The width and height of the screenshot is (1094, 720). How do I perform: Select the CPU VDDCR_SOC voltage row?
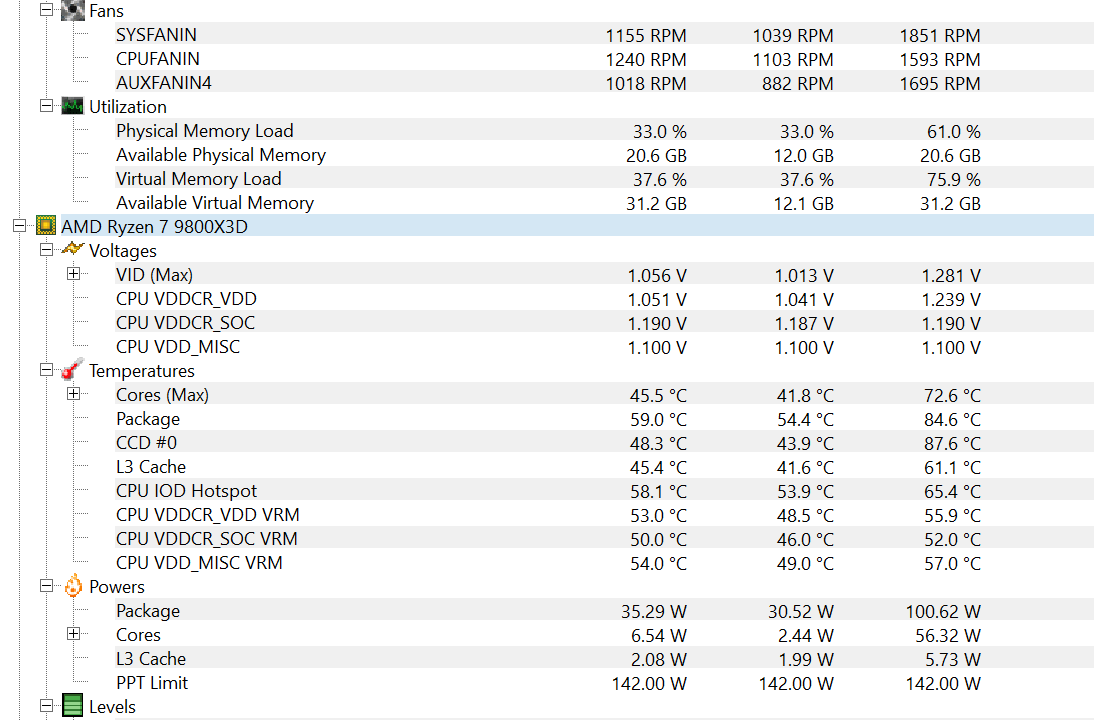604,323
